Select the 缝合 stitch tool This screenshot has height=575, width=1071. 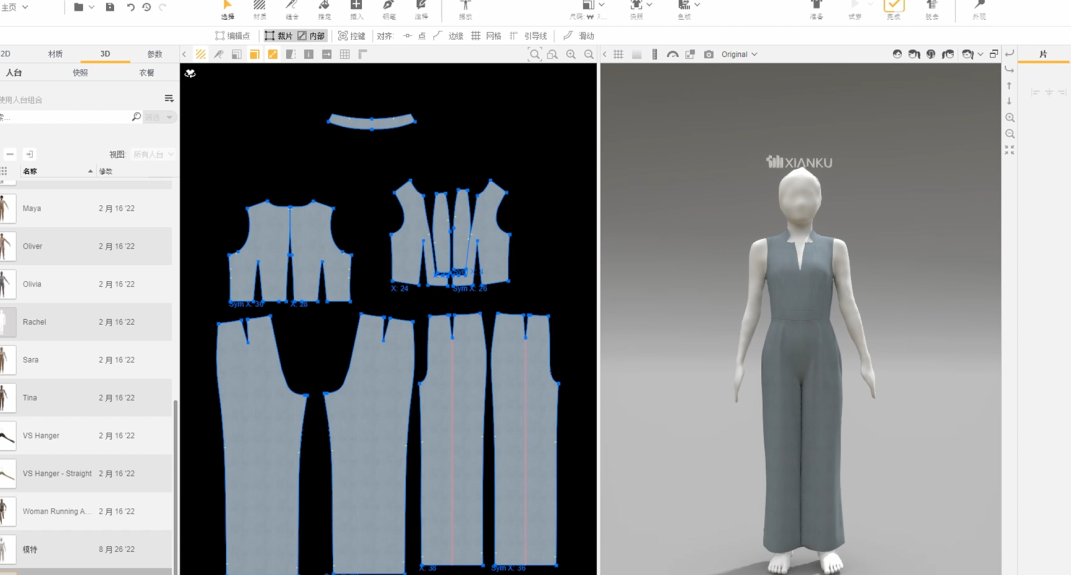point(292,8)
